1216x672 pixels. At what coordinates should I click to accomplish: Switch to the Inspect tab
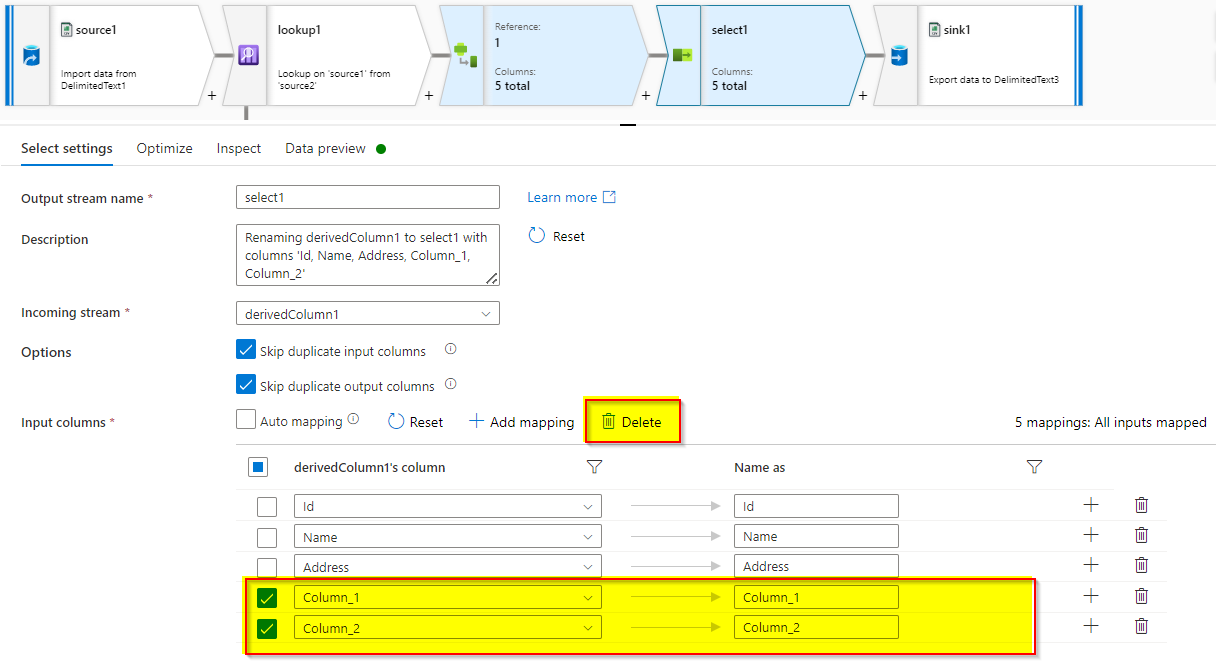tap(239, 148)
